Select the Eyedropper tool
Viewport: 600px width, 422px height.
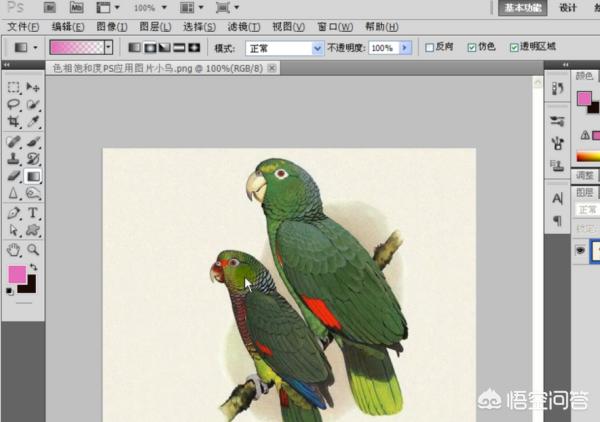tap(33, 121)
